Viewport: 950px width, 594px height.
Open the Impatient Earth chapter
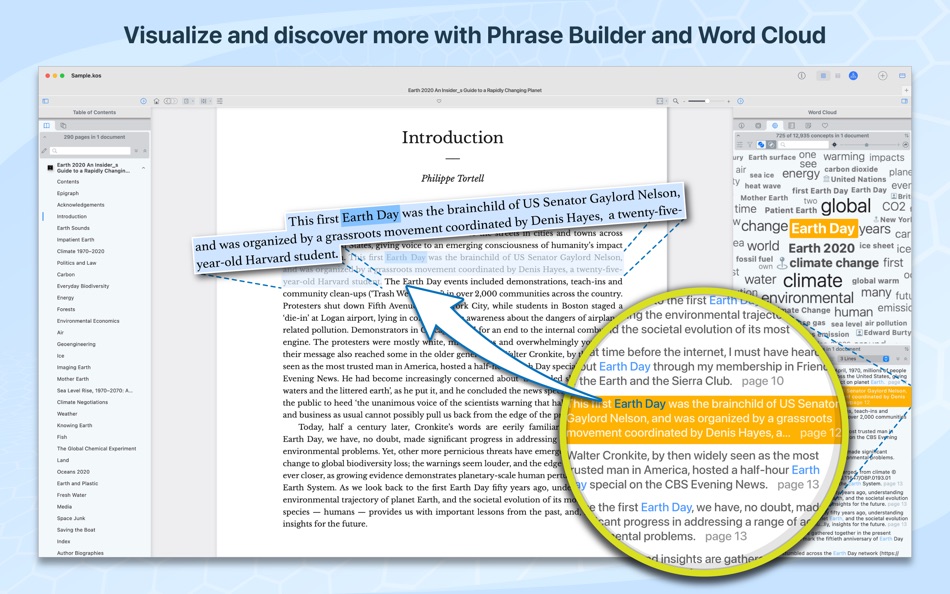(x=75, y=239)
